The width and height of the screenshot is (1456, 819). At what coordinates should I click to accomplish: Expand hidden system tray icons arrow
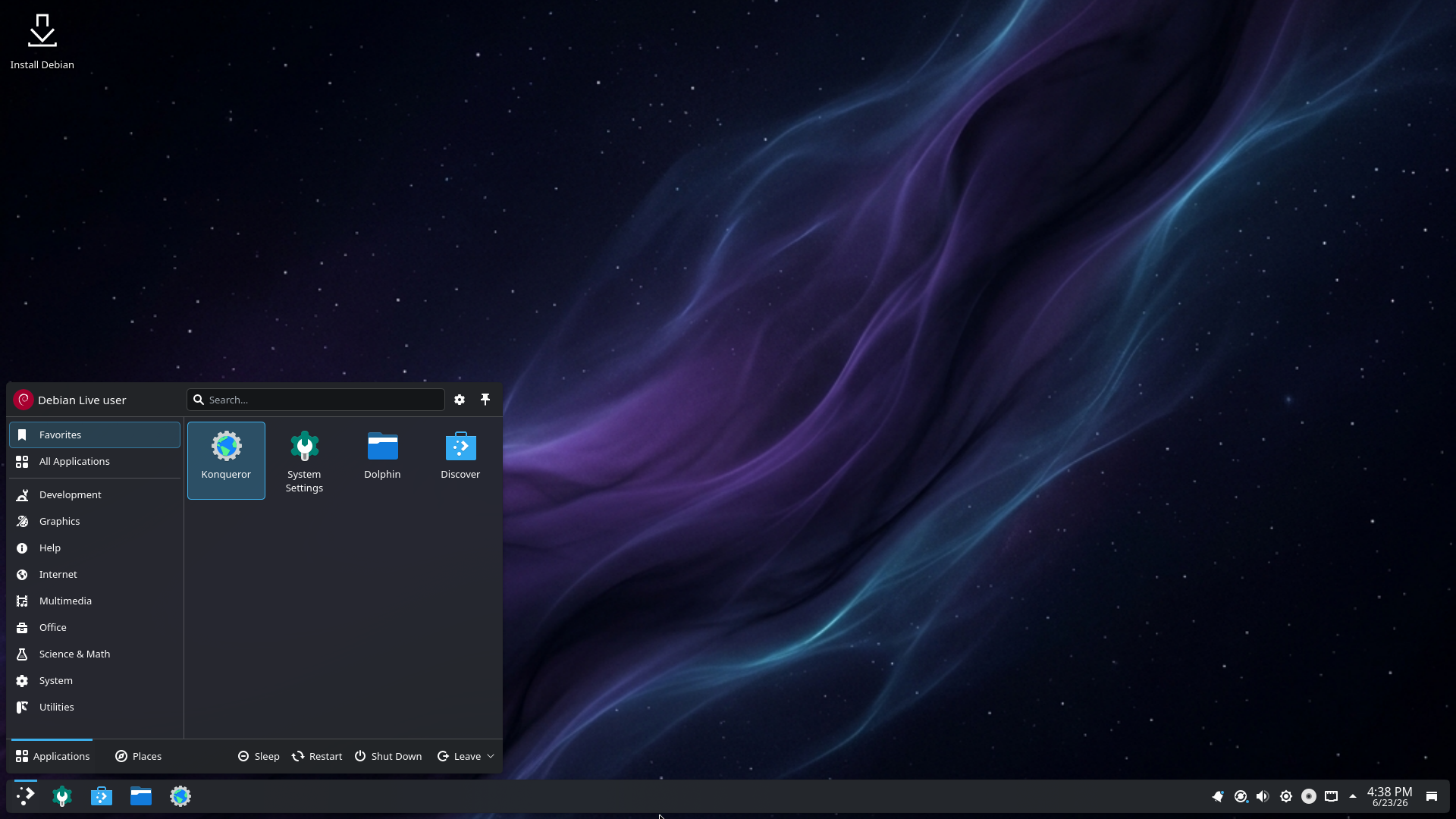click(x=1353, y=796)
